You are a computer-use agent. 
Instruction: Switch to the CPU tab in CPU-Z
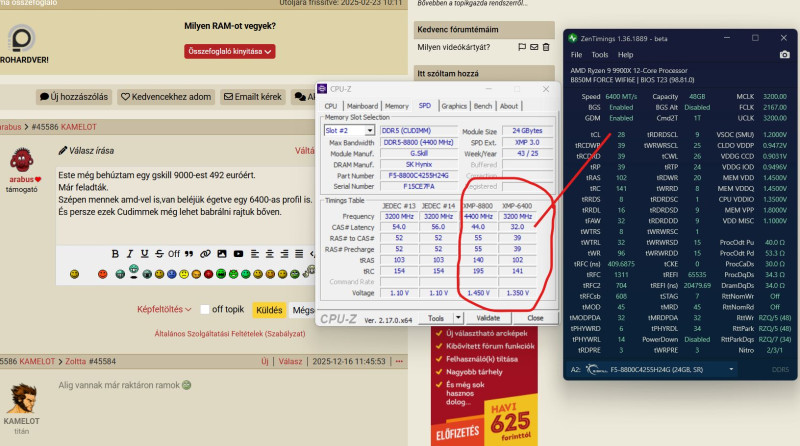tap(331, 106)
